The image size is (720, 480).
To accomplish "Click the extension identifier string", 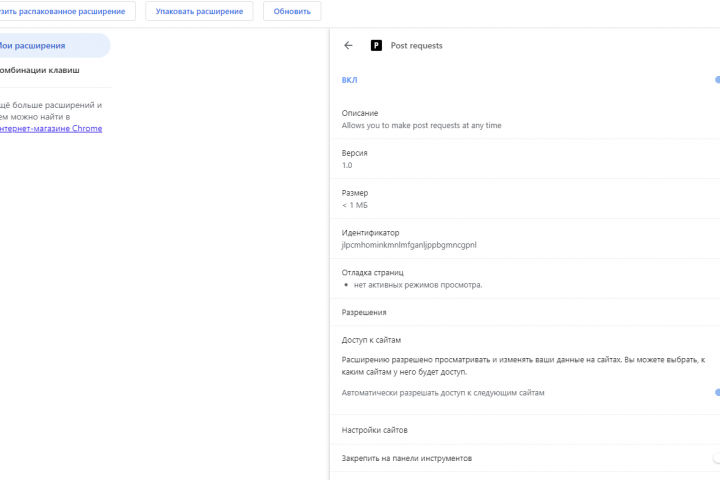I will click(409, 244).
